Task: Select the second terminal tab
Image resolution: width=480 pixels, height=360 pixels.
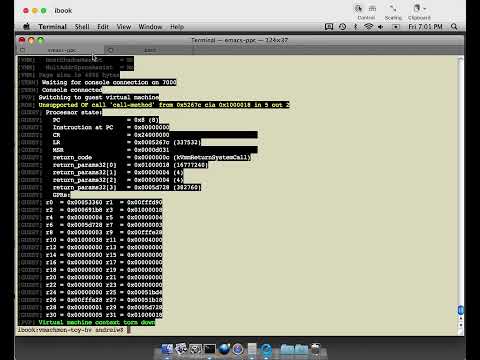Action: tap(150, 50)
